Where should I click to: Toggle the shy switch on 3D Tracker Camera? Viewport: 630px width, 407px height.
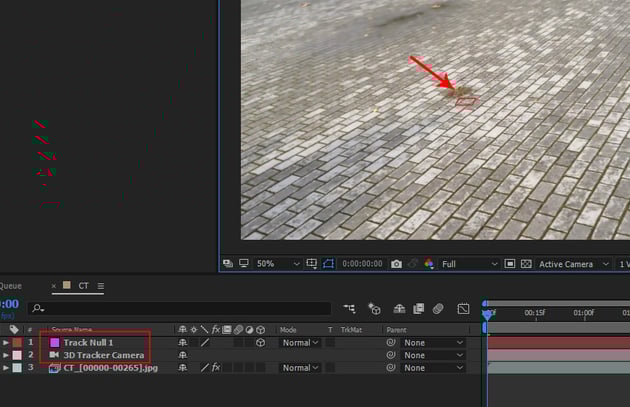(x=182, y=355)
